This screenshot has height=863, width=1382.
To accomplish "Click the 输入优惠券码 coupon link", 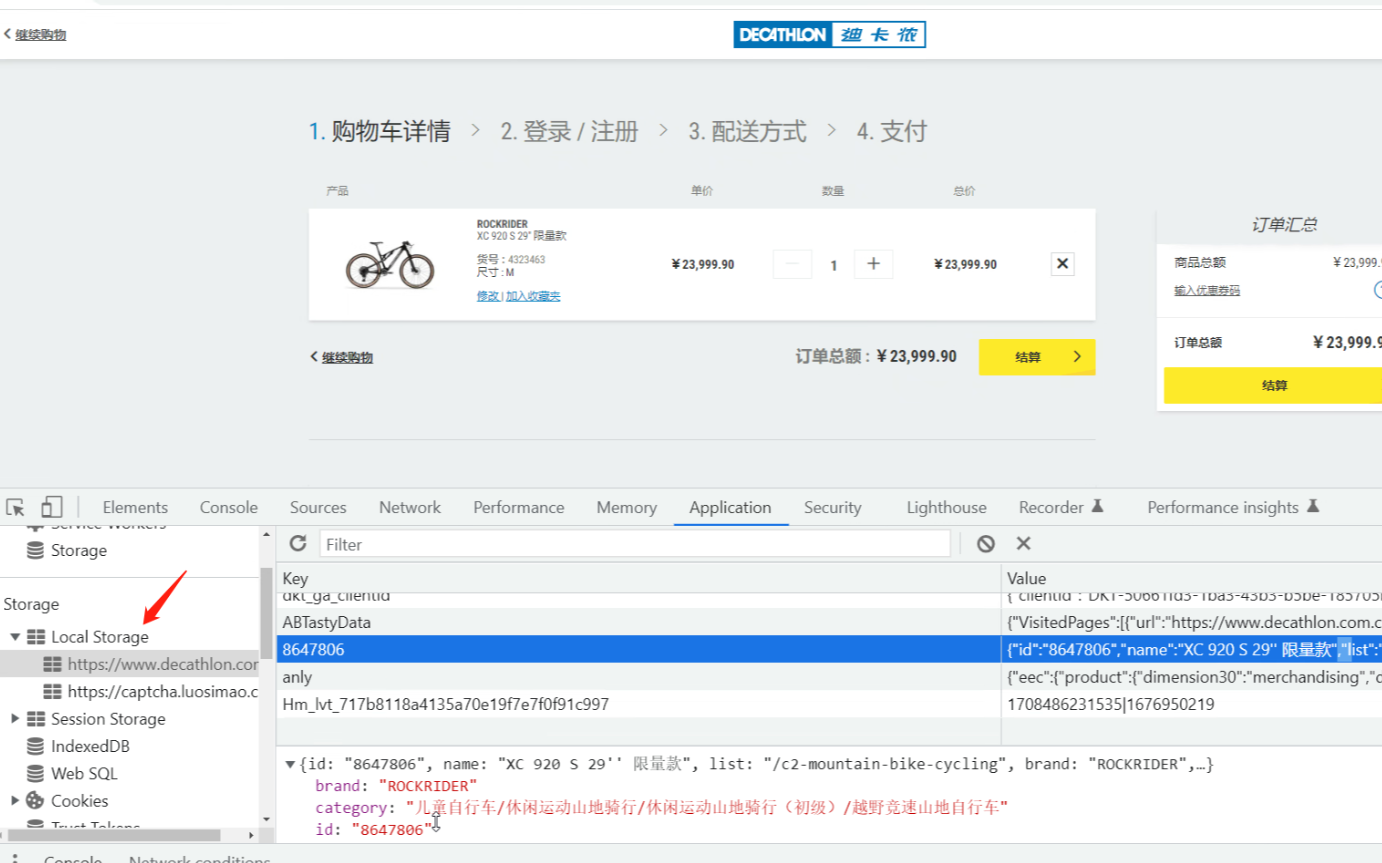I will point(1207,290).
